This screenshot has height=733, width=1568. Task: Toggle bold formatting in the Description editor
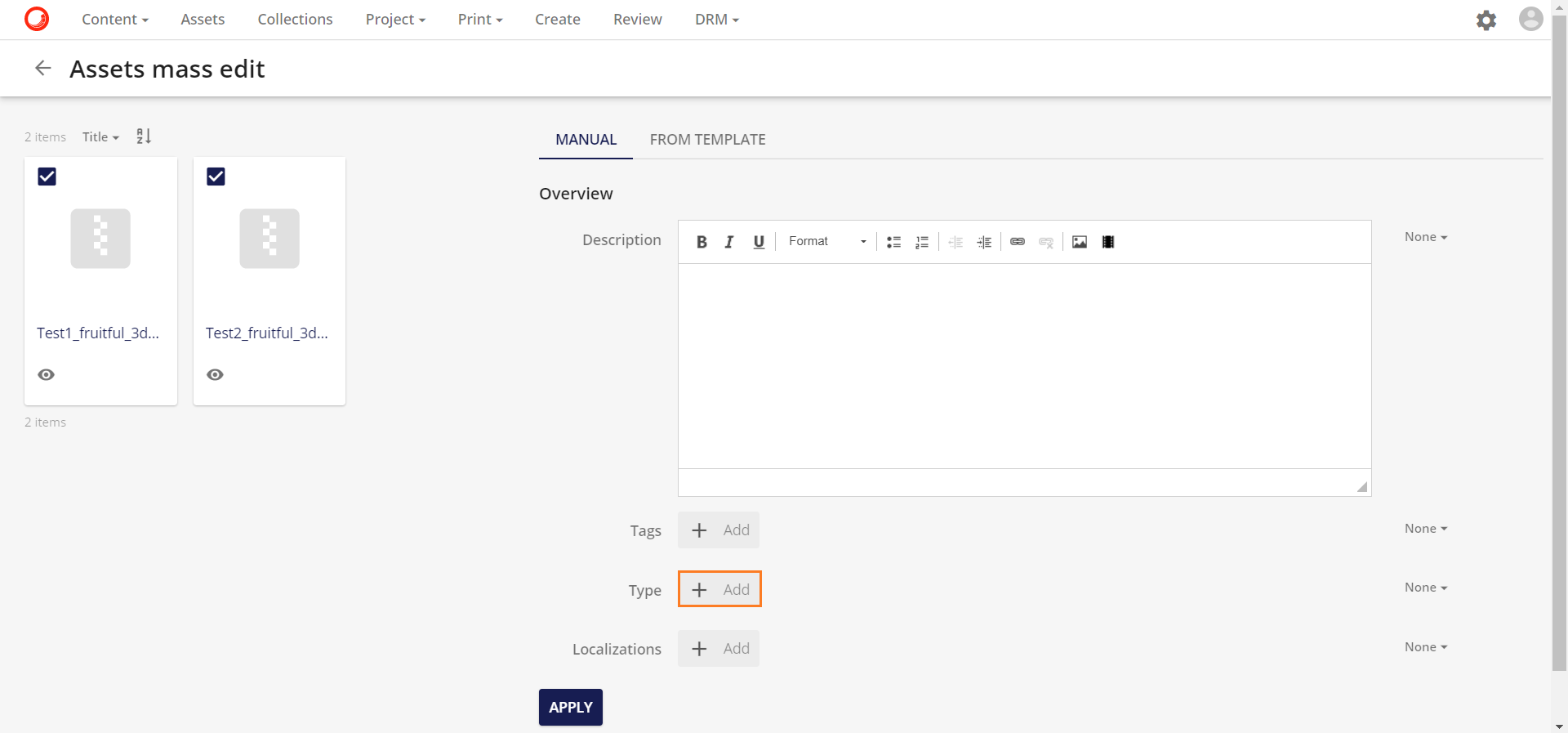click(701, 242)
